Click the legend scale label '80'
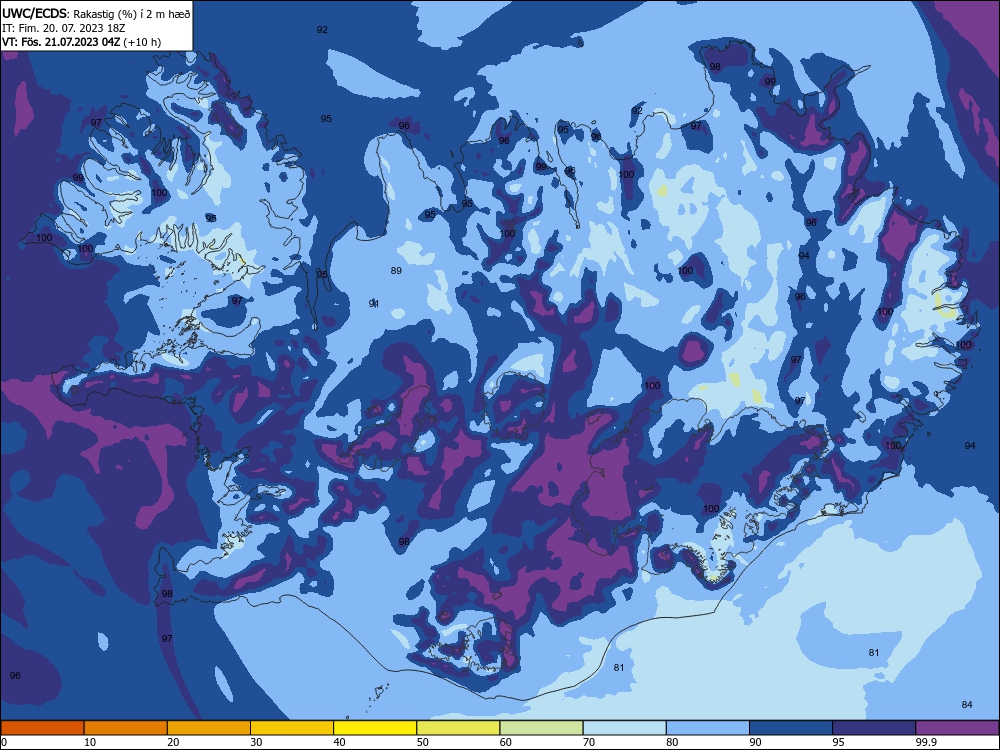Screen dimensions: 1000x750 point(672,742)
